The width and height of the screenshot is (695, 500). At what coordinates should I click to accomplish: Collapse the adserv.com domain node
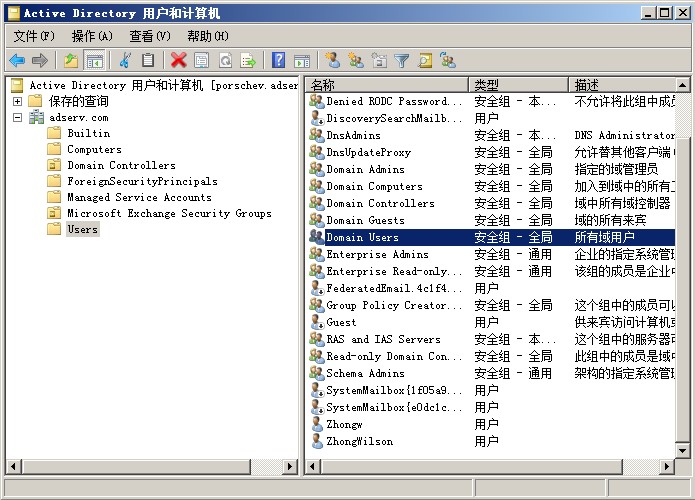coord(17,117)
